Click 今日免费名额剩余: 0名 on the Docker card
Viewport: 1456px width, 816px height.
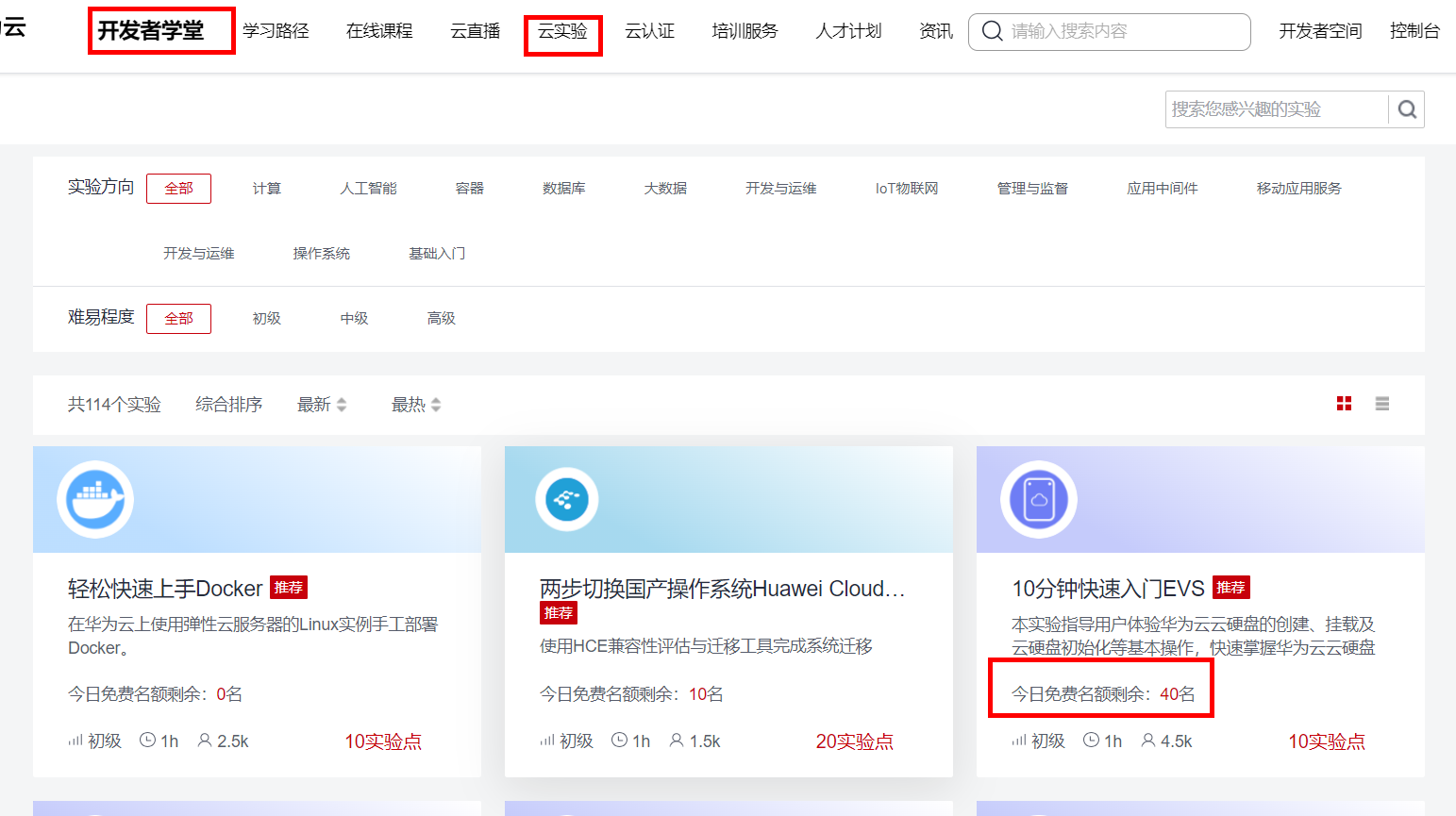point(156,694)
